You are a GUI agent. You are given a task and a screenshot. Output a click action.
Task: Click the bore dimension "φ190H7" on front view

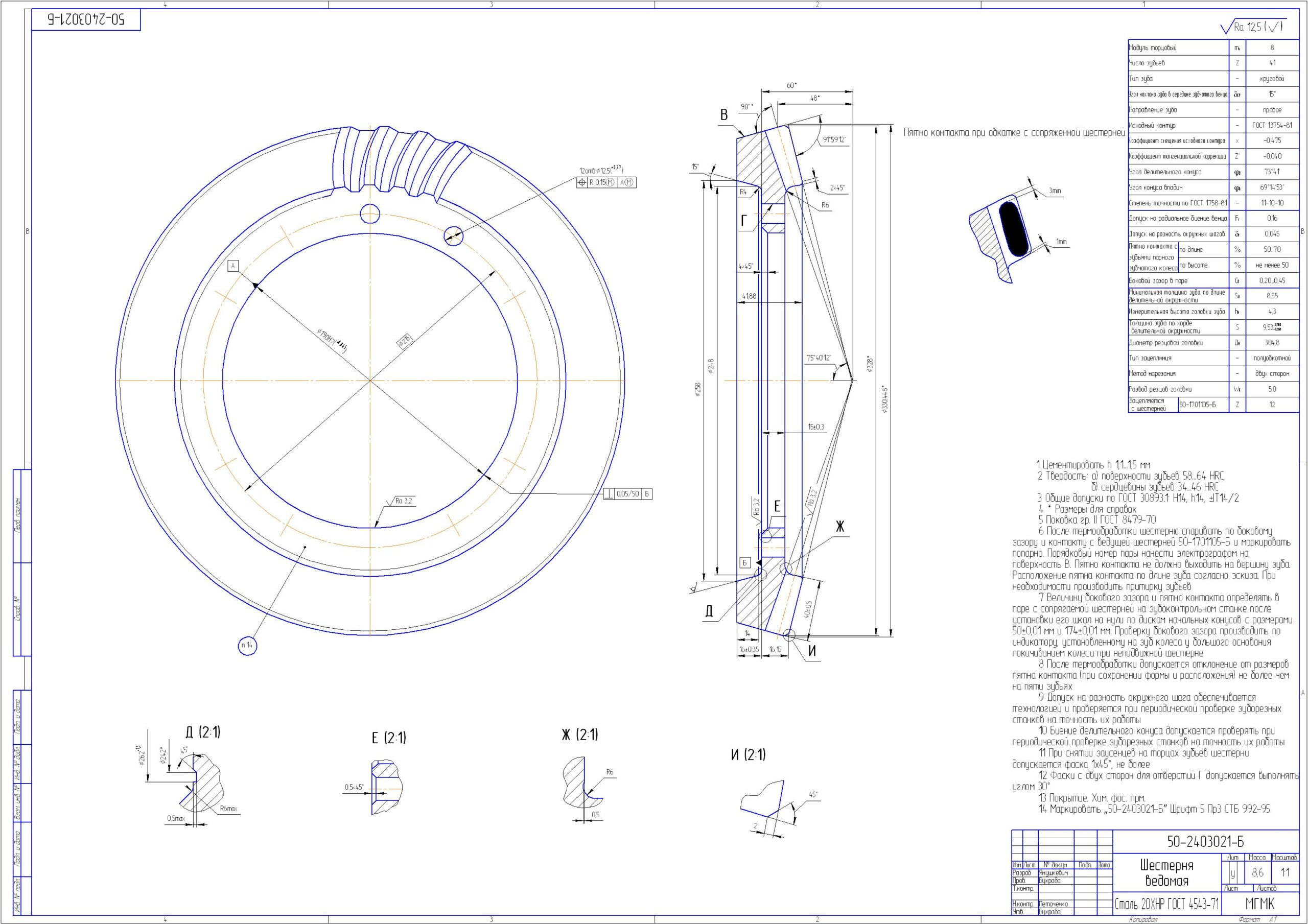332,342
